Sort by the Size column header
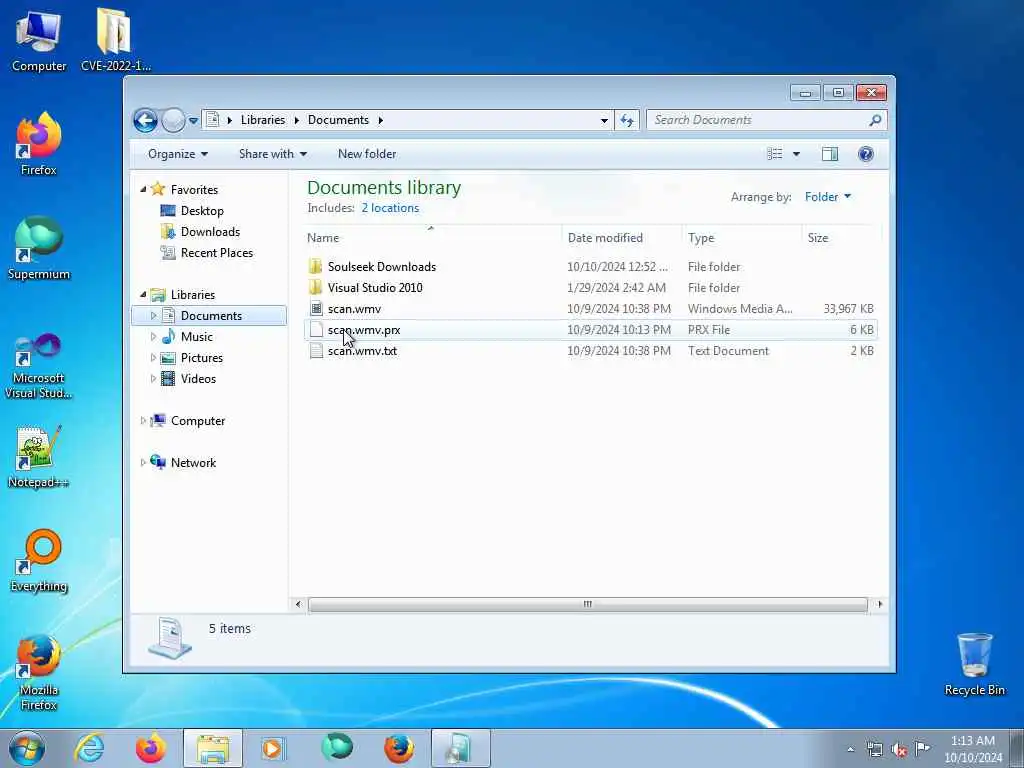This screenshot has height=768, width=1024. pyautogui.click(x=840, y=238)
